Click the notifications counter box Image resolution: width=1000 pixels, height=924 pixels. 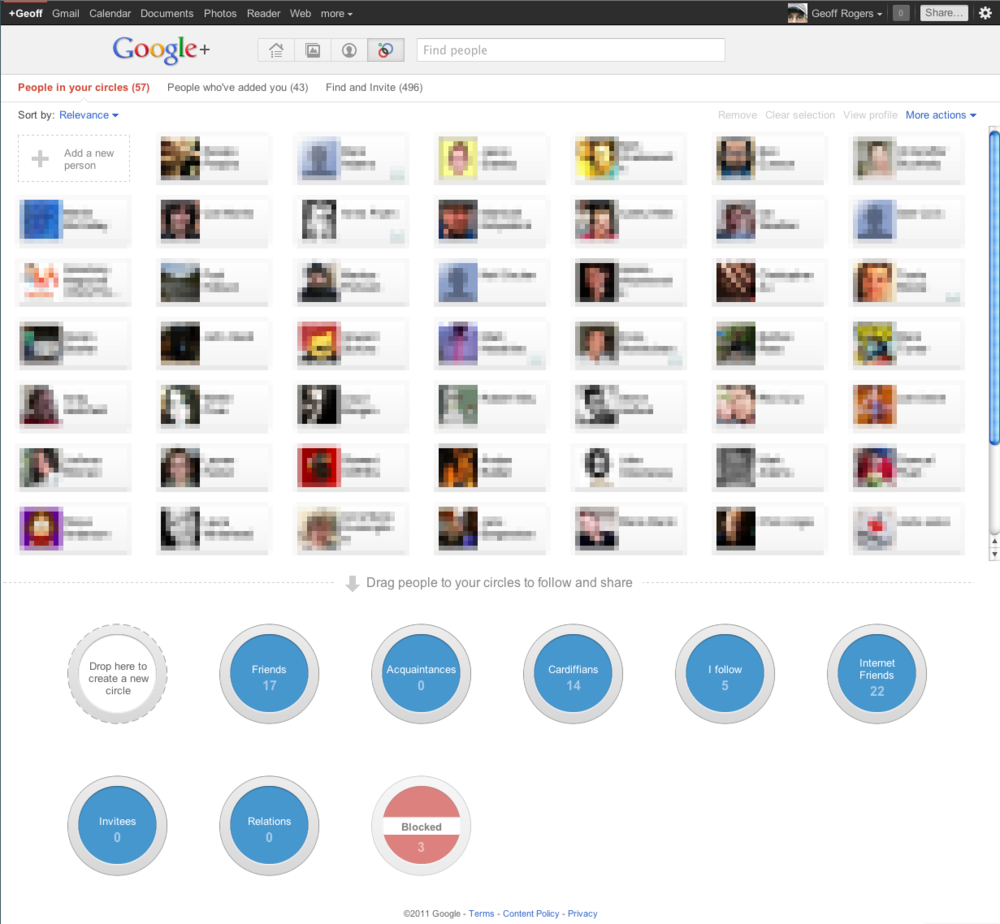pos(901,13)
